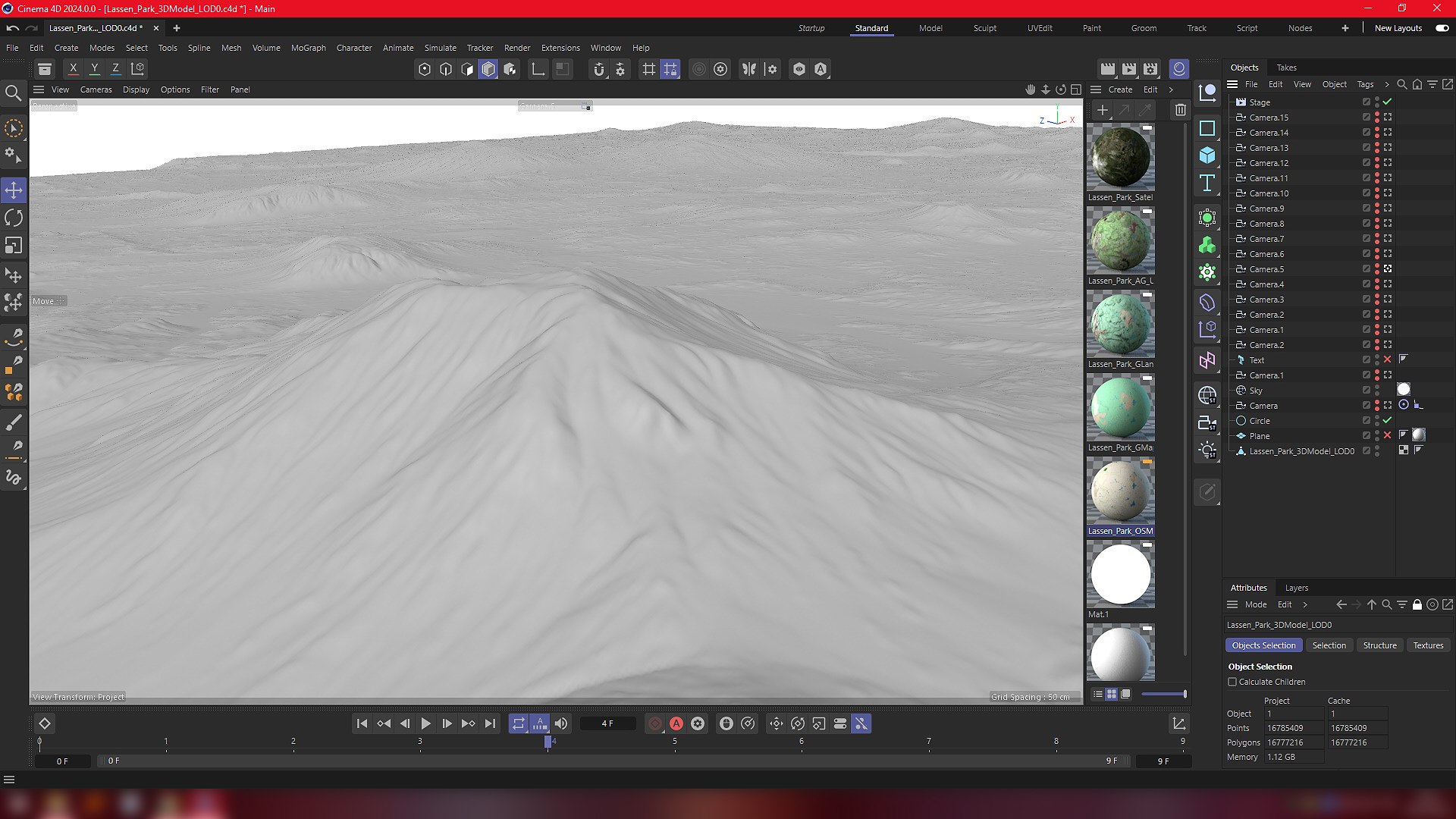
Task: Play the animation forward
Action: pyautogui.click(x=425, y=724)
